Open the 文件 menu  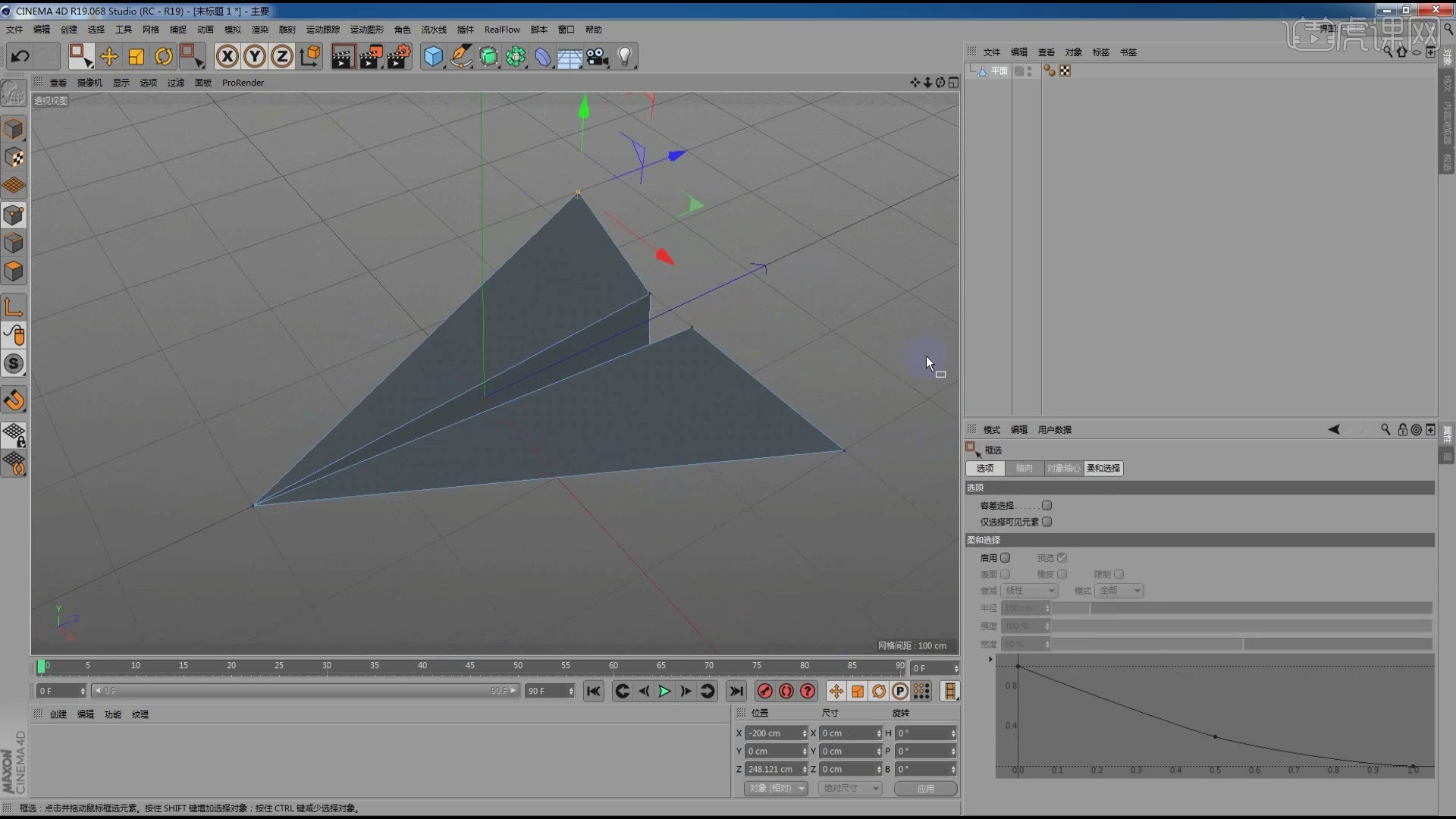click(14, 29)
